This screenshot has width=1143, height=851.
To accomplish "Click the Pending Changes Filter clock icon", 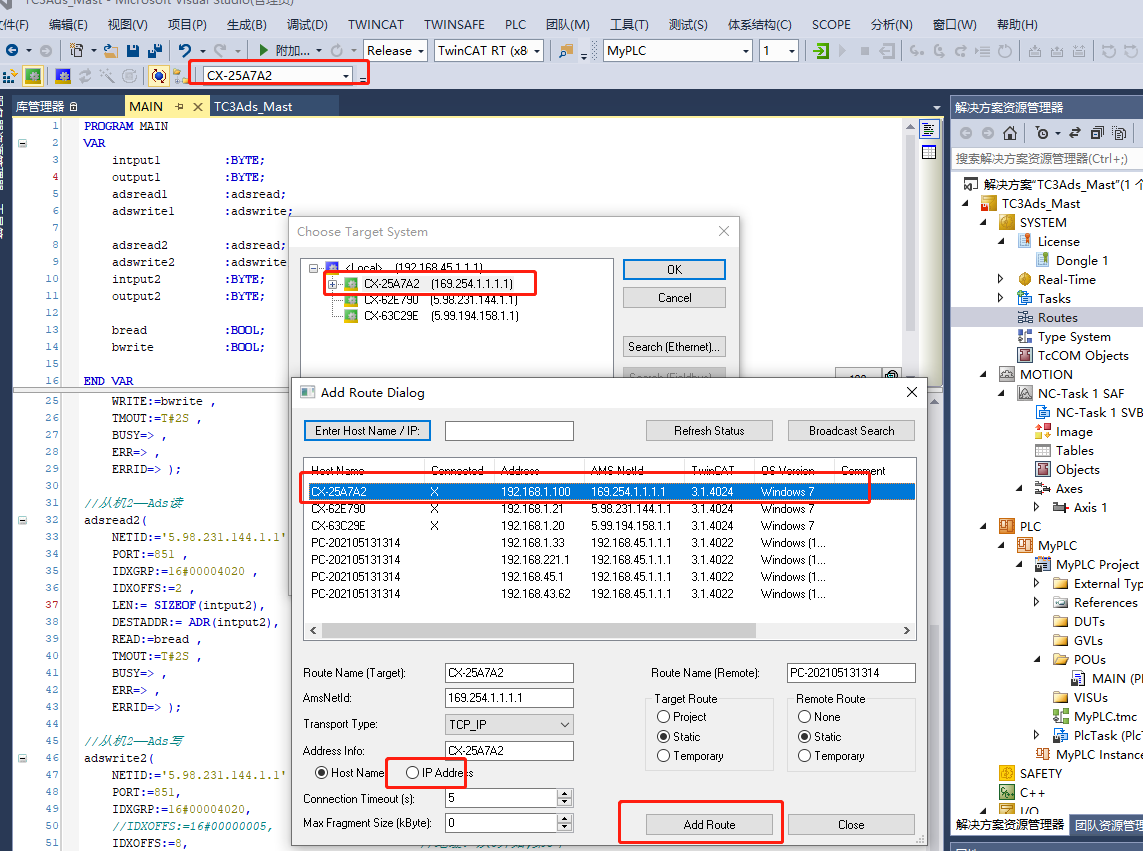I will pyautogui.click(x=1042, y=133).
